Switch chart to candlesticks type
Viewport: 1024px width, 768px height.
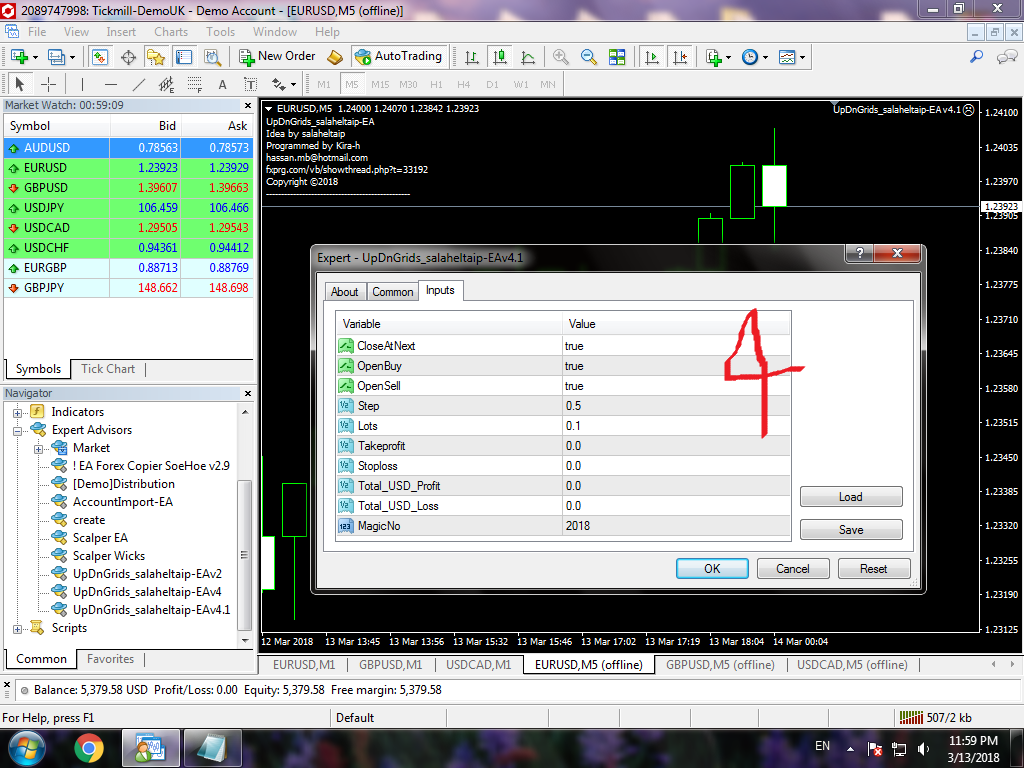tap(500, 57)
